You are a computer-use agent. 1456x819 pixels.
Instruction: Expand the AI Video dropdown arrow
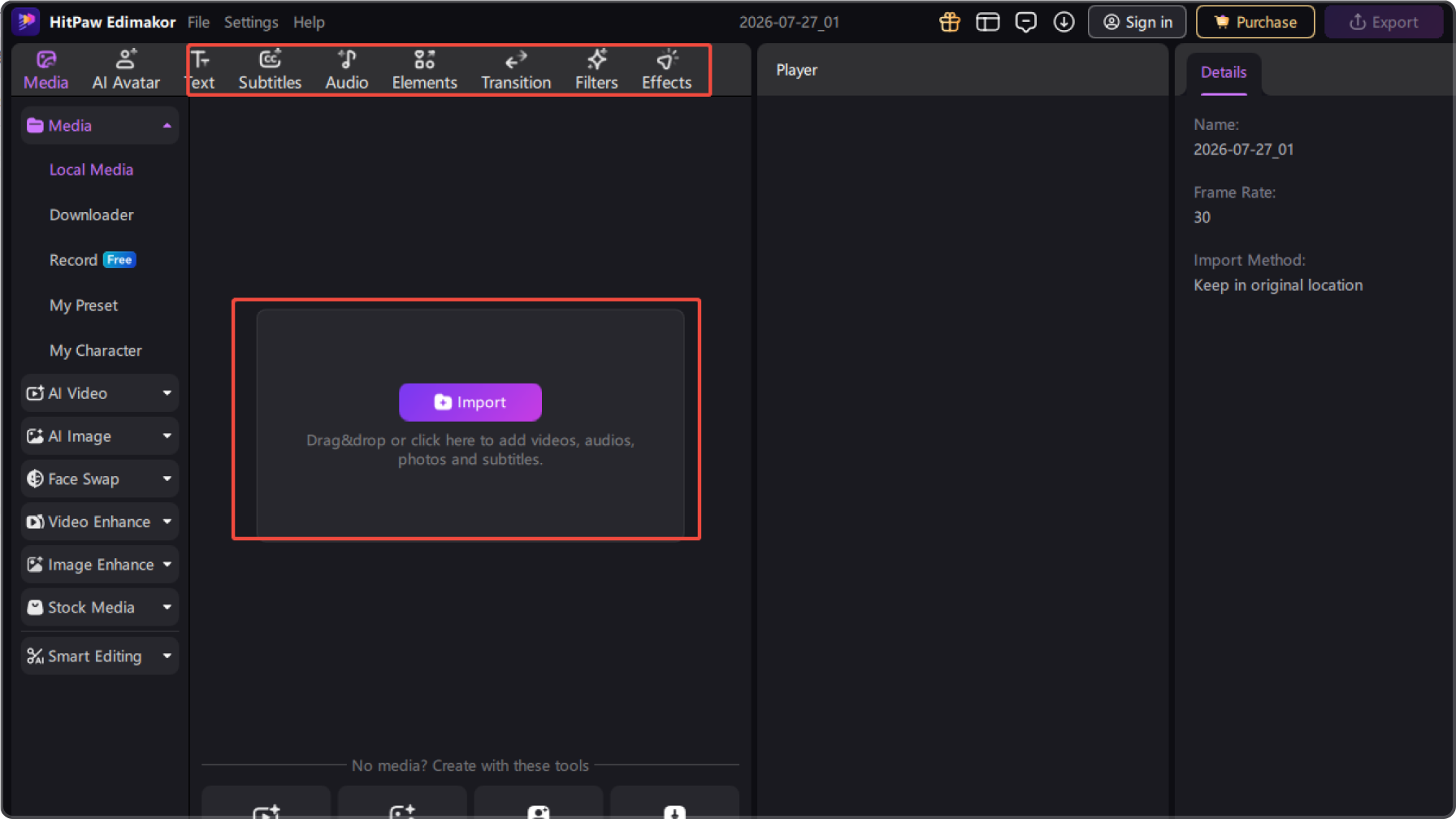pyautogui.click(x=167, y=393)
